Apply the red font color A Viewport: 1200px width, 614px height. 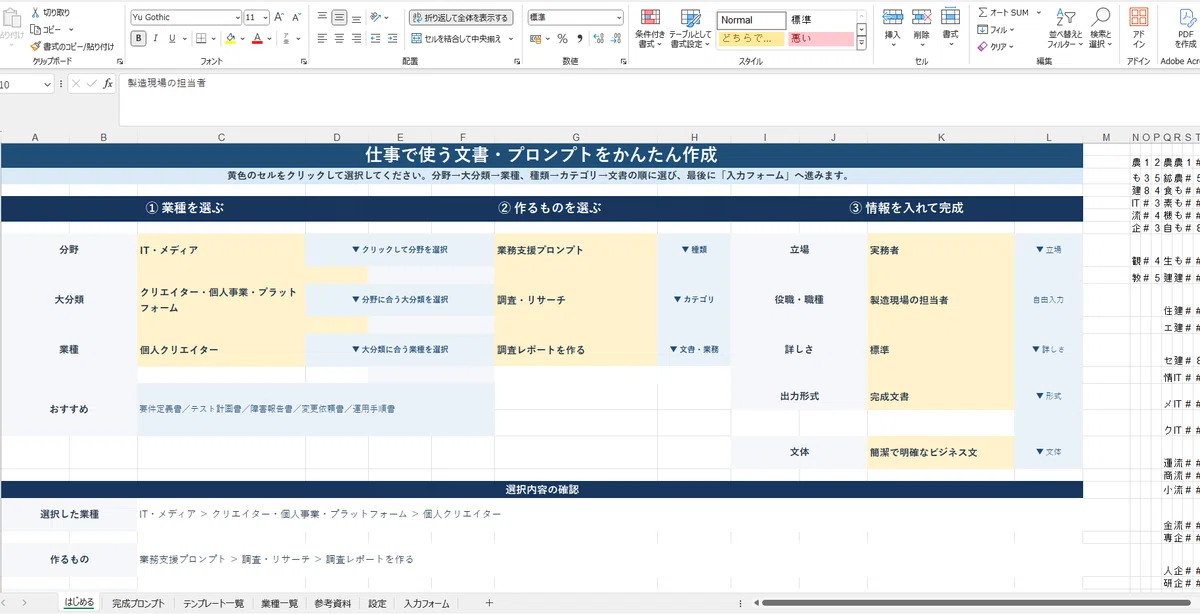(x=257, y=38)
